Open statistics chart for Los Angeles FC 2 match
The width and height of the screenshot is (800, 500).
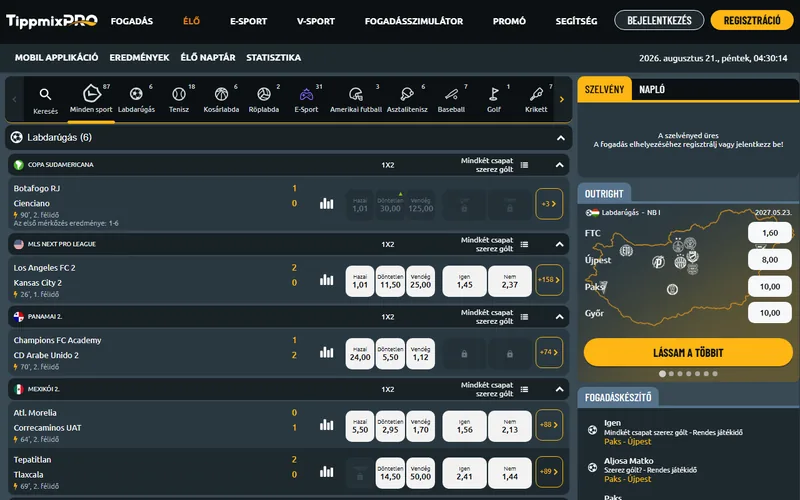click(327, 280)
